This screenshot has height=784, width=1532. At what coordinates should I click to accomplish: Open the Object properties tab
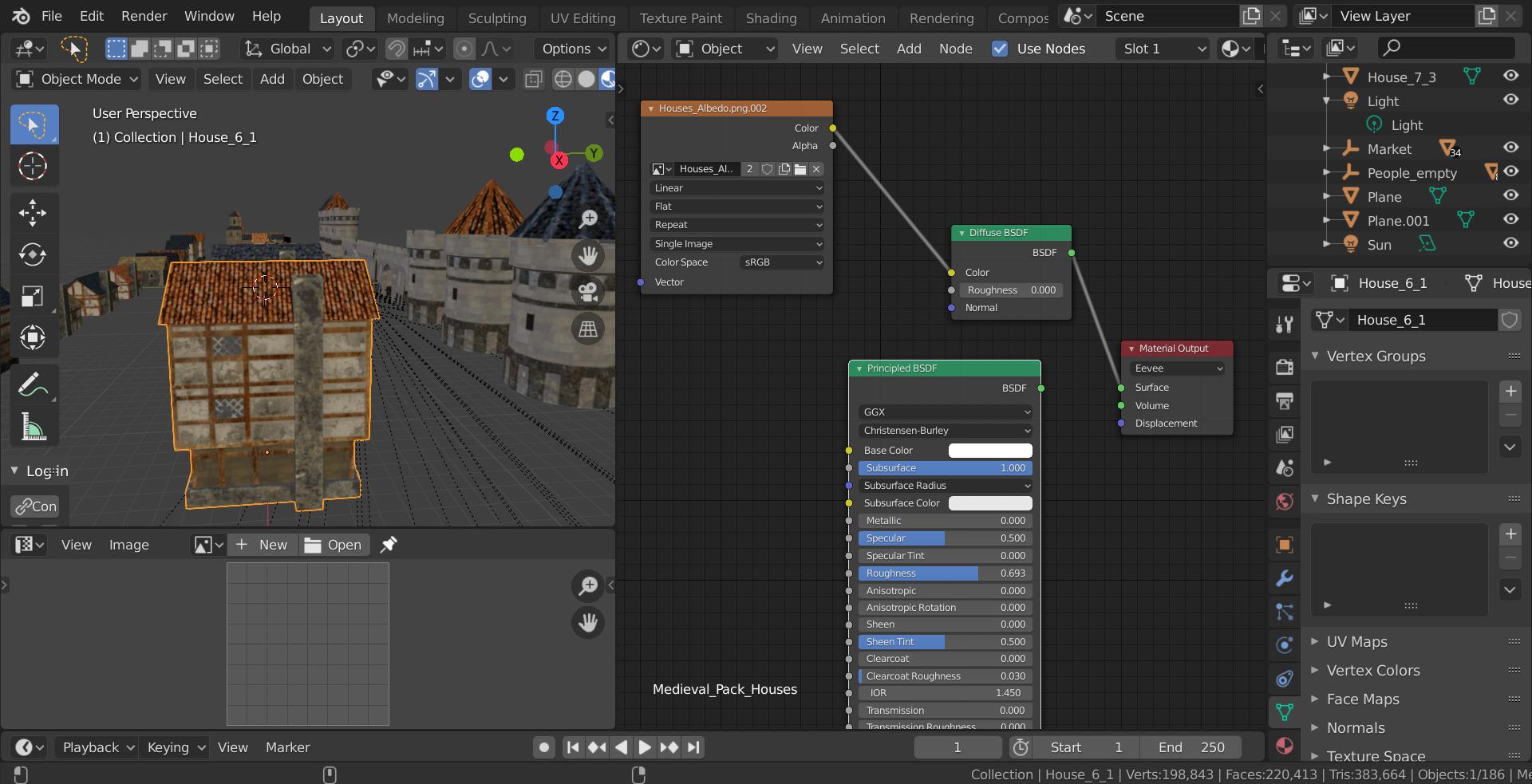point(1284,545)
